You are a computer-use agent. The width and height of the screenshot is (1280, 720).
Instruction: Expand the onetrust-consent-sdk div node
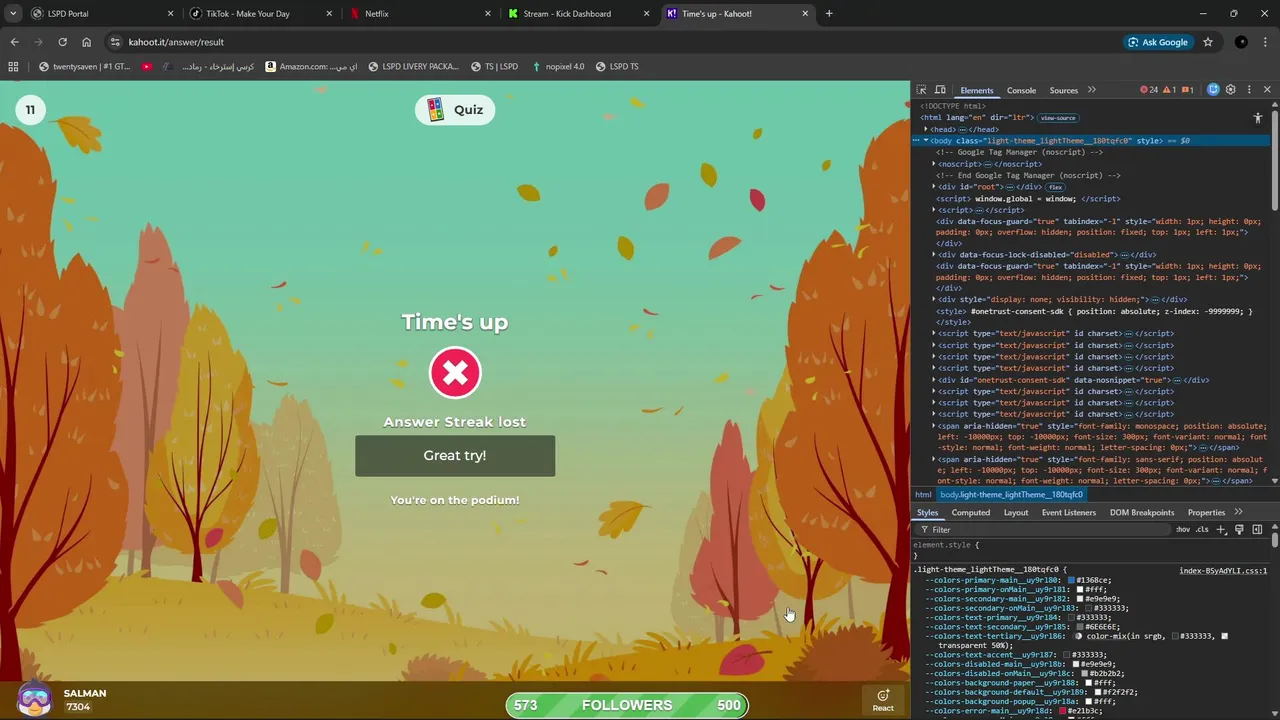934,380
